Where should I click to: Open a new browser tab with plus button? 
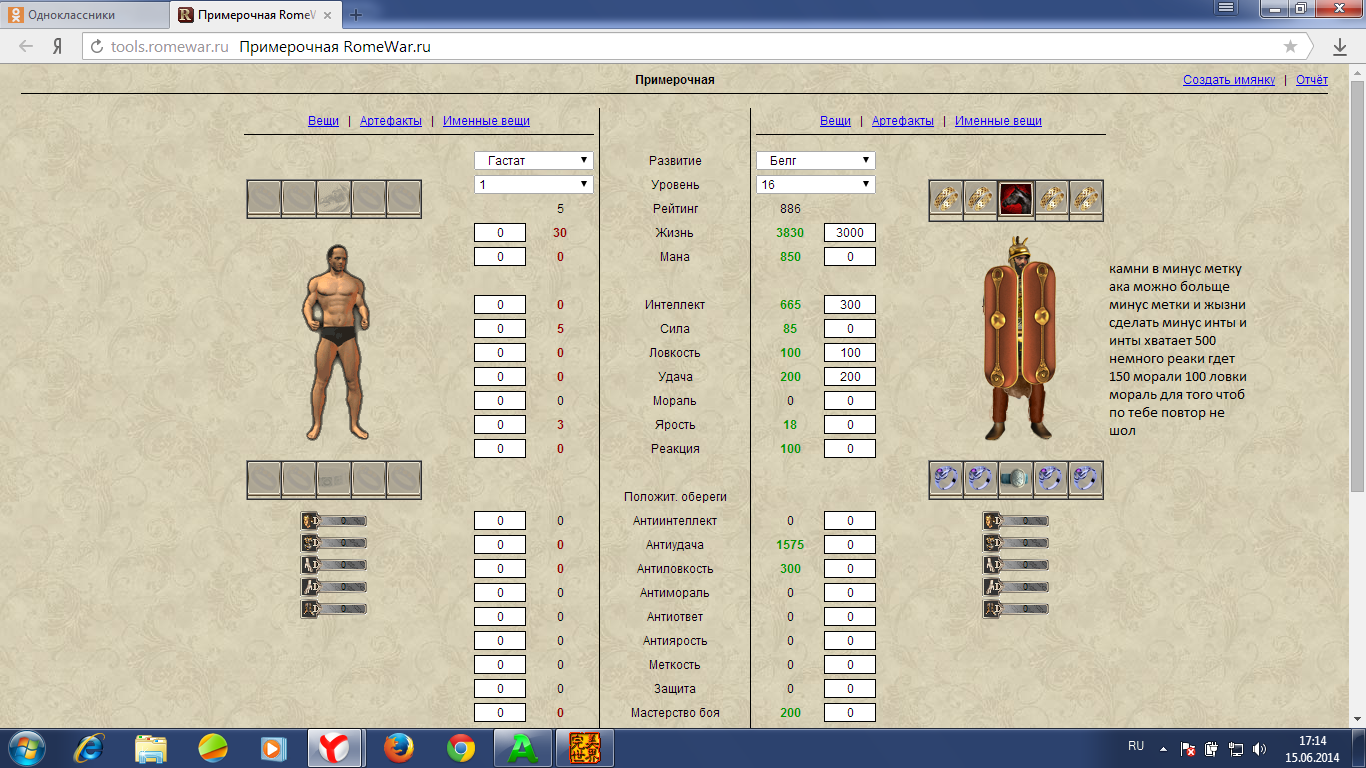(x=356, y=15)
